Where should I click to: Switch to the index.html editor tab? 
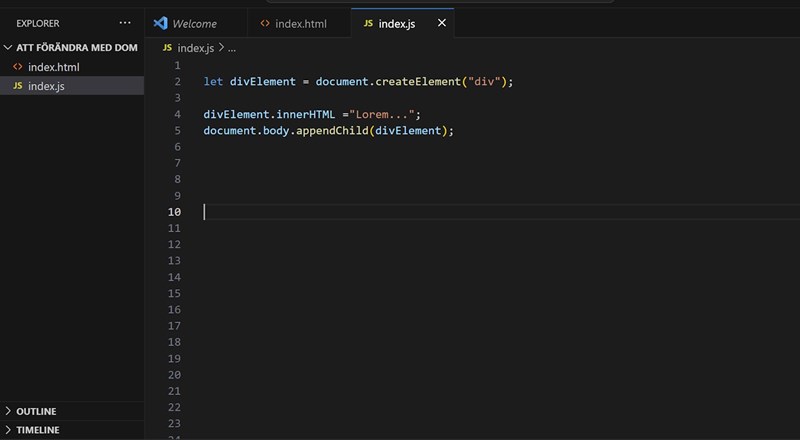click(294, 23)
